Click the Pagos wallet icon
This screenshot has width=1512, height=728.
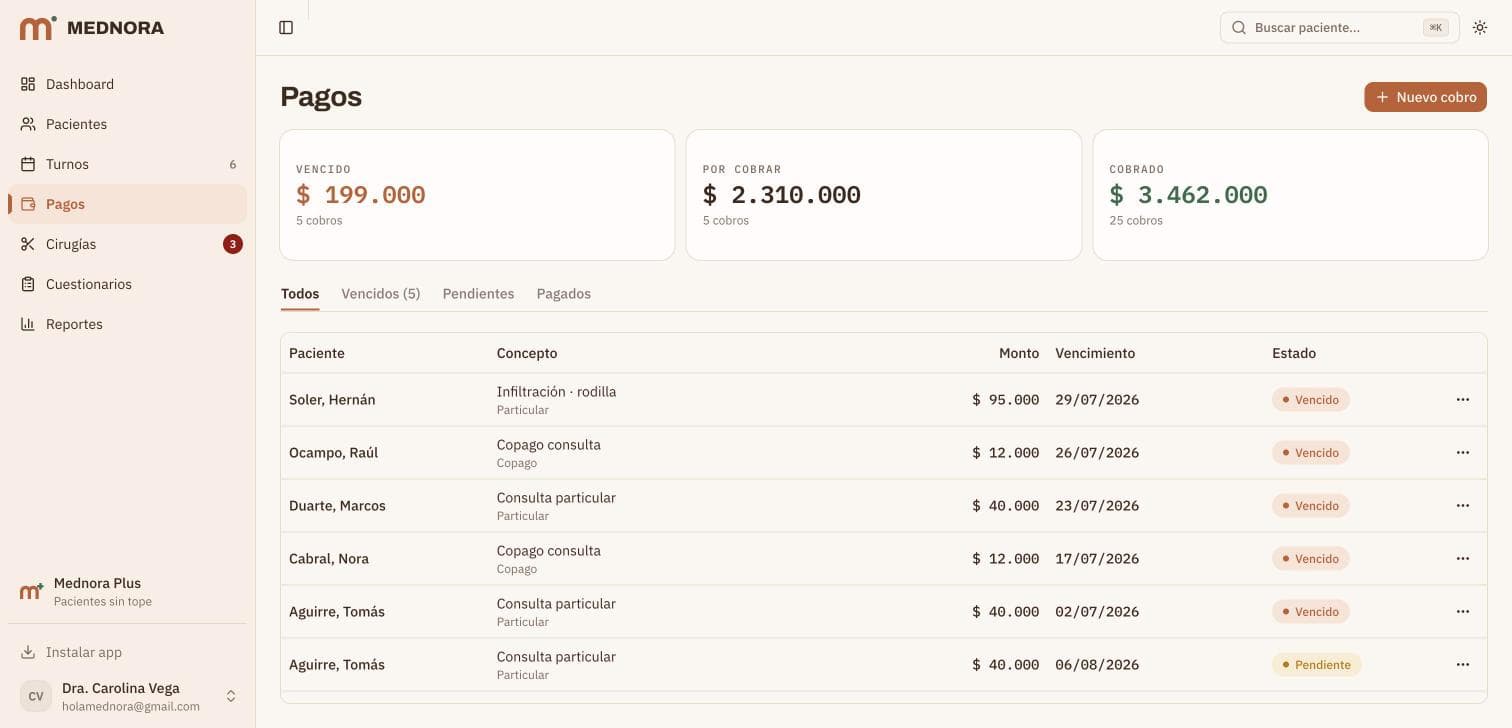pyautogui.click(x=28, y=204)
